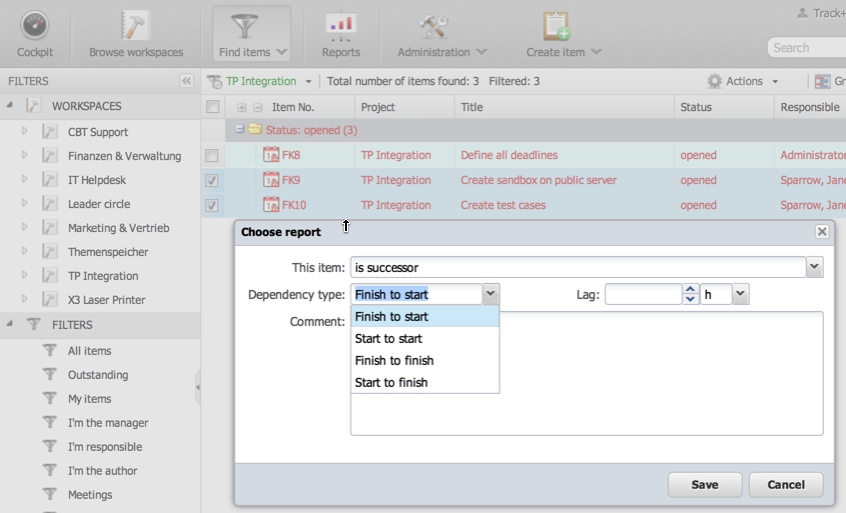Viewport: 846px width, 513px height.
Task: Choose Finish to finish dependency type
Action: [x=394, y=361]
